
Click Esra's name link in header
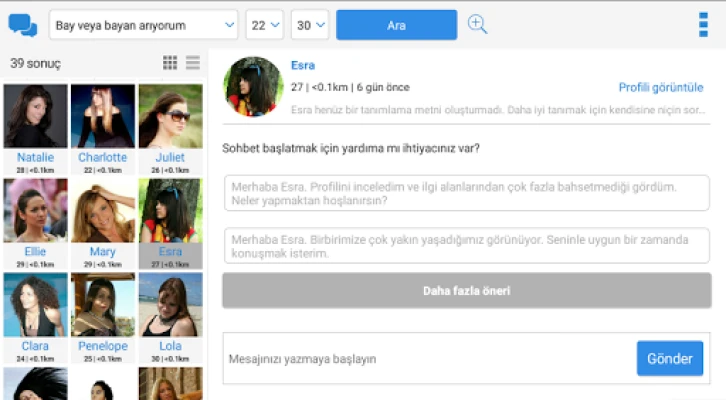[x=302, y=66]
